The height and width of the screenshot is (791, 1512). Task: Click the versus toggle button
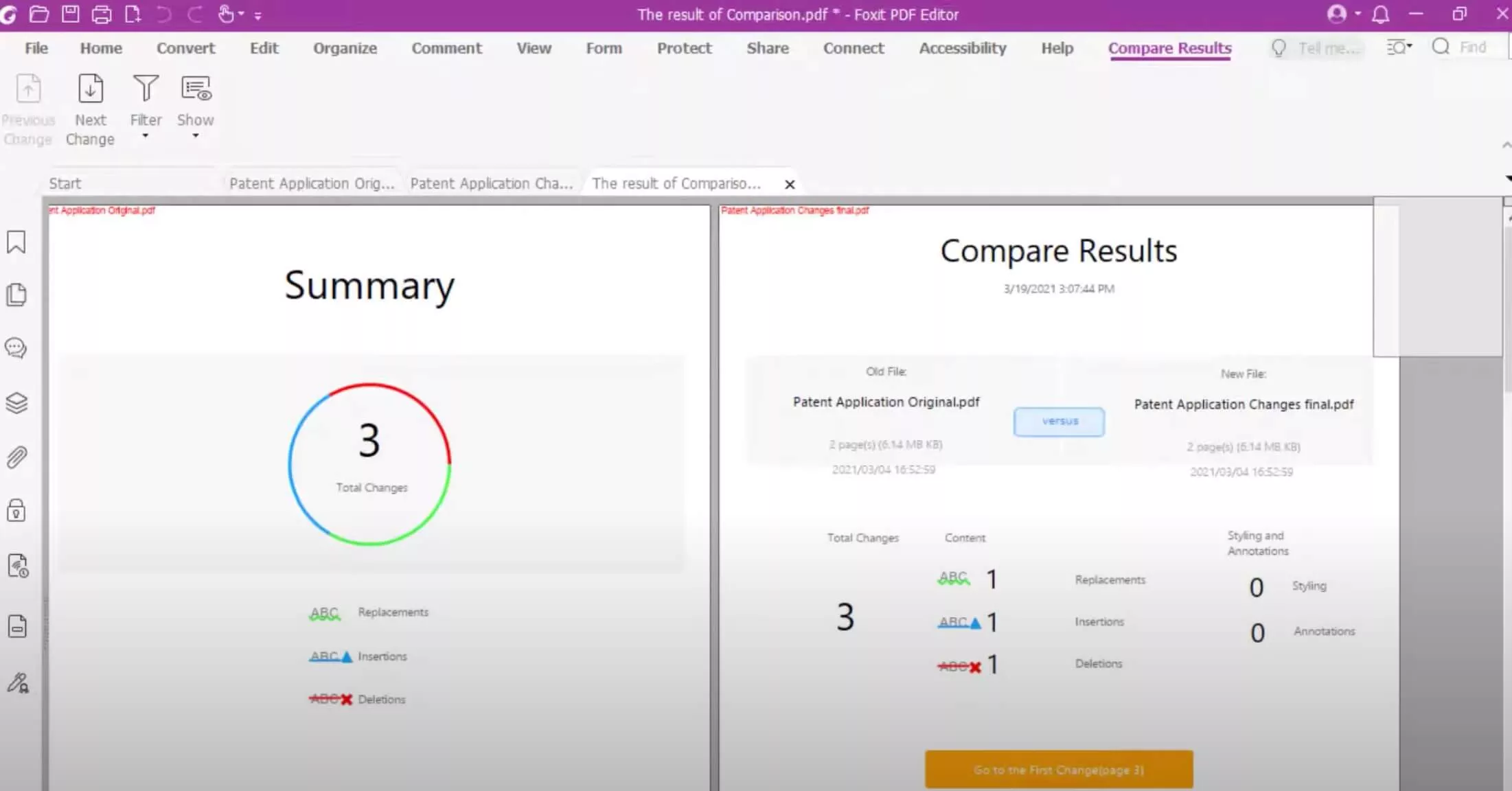coord(1058,420)
